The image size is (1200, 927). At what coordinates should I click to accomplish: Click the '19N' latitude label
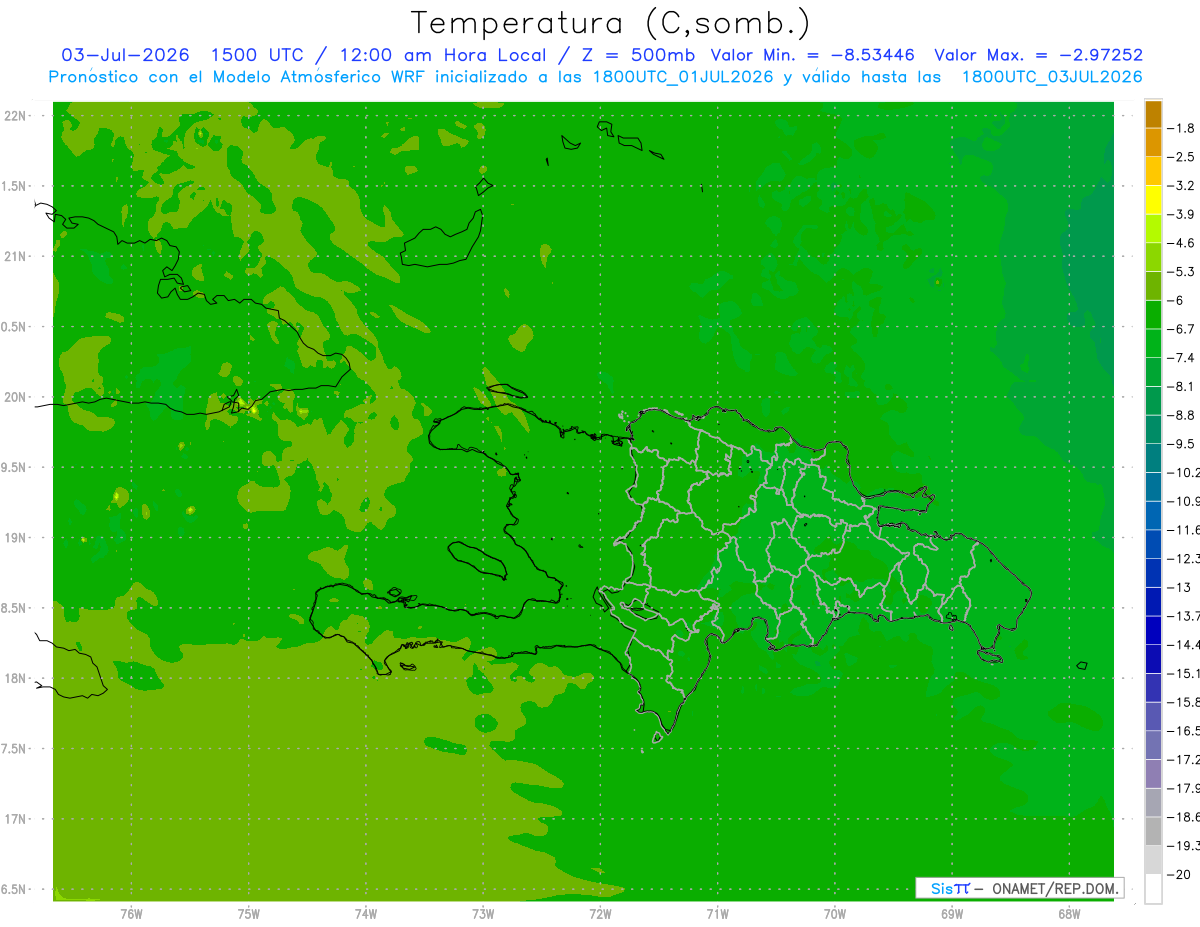(14, 538)
